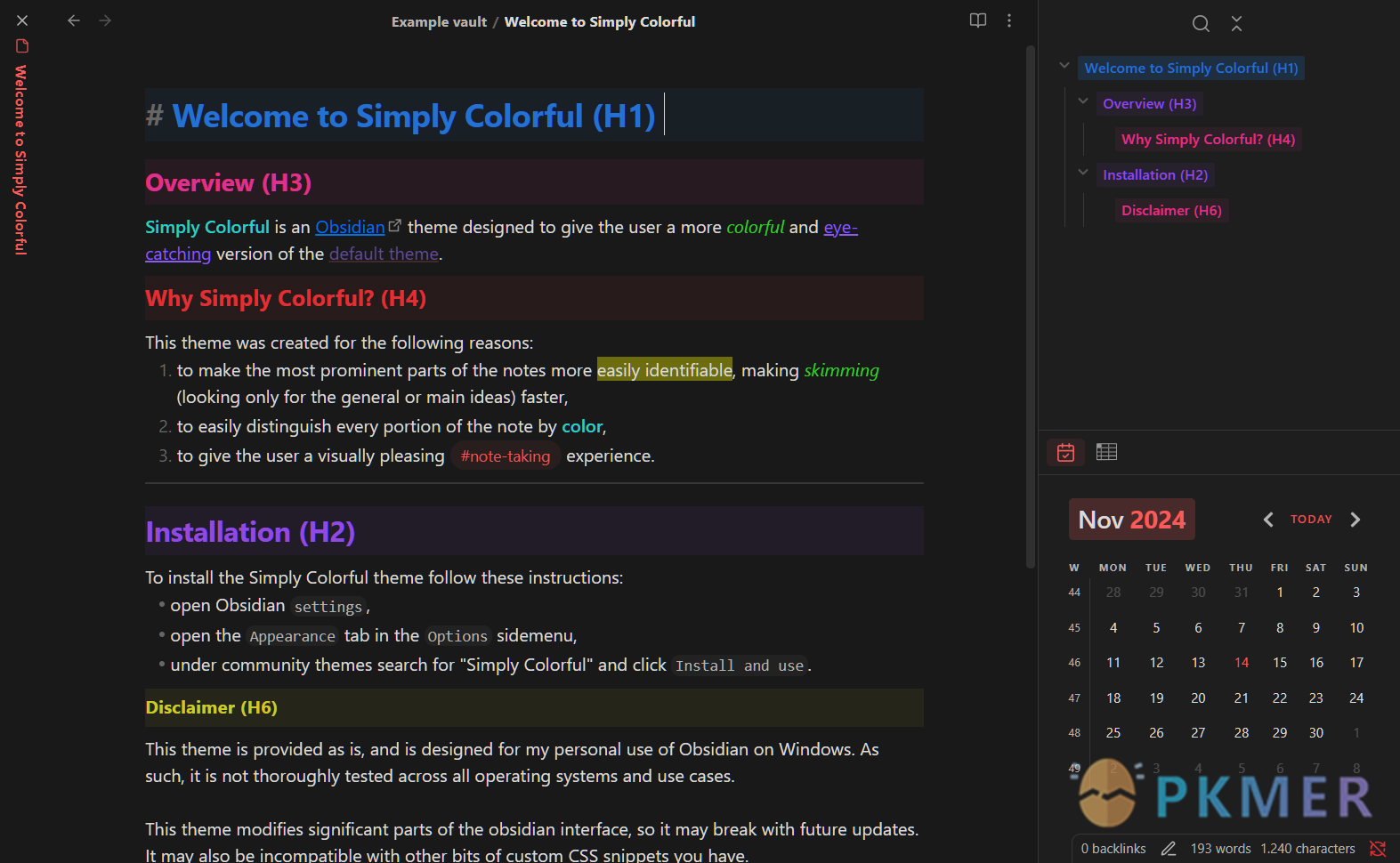Go to next month in calendar
The image size is (1400, 863).
[x=1355, y=520]
